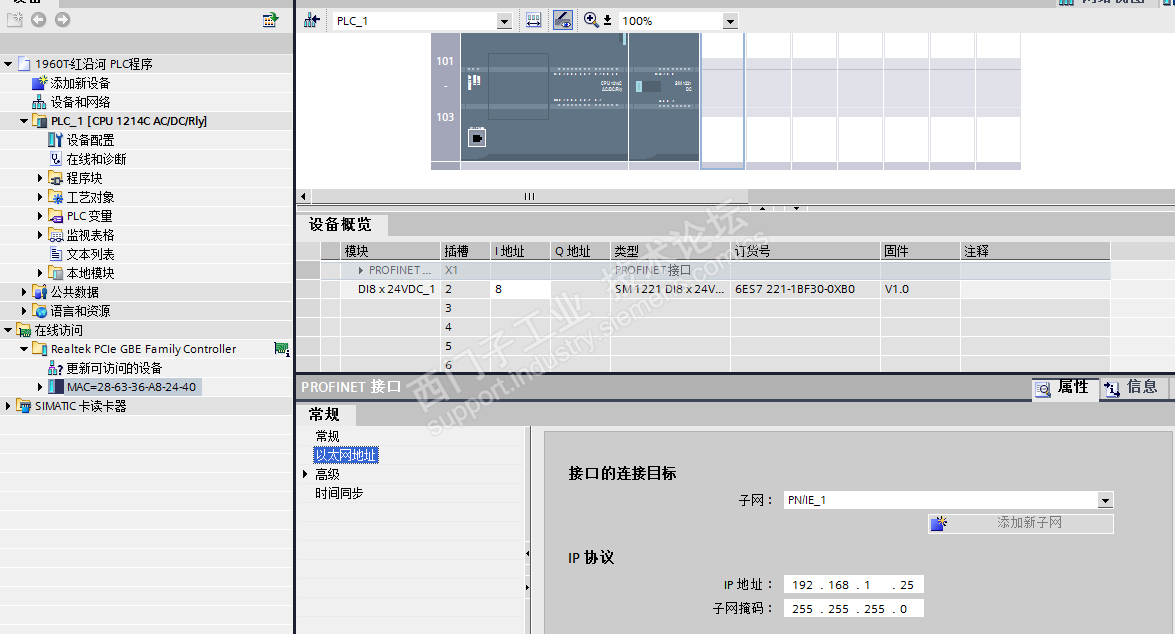
Task: Open the PLC_1 device selection dropdown
Action: tap(504, 22)
